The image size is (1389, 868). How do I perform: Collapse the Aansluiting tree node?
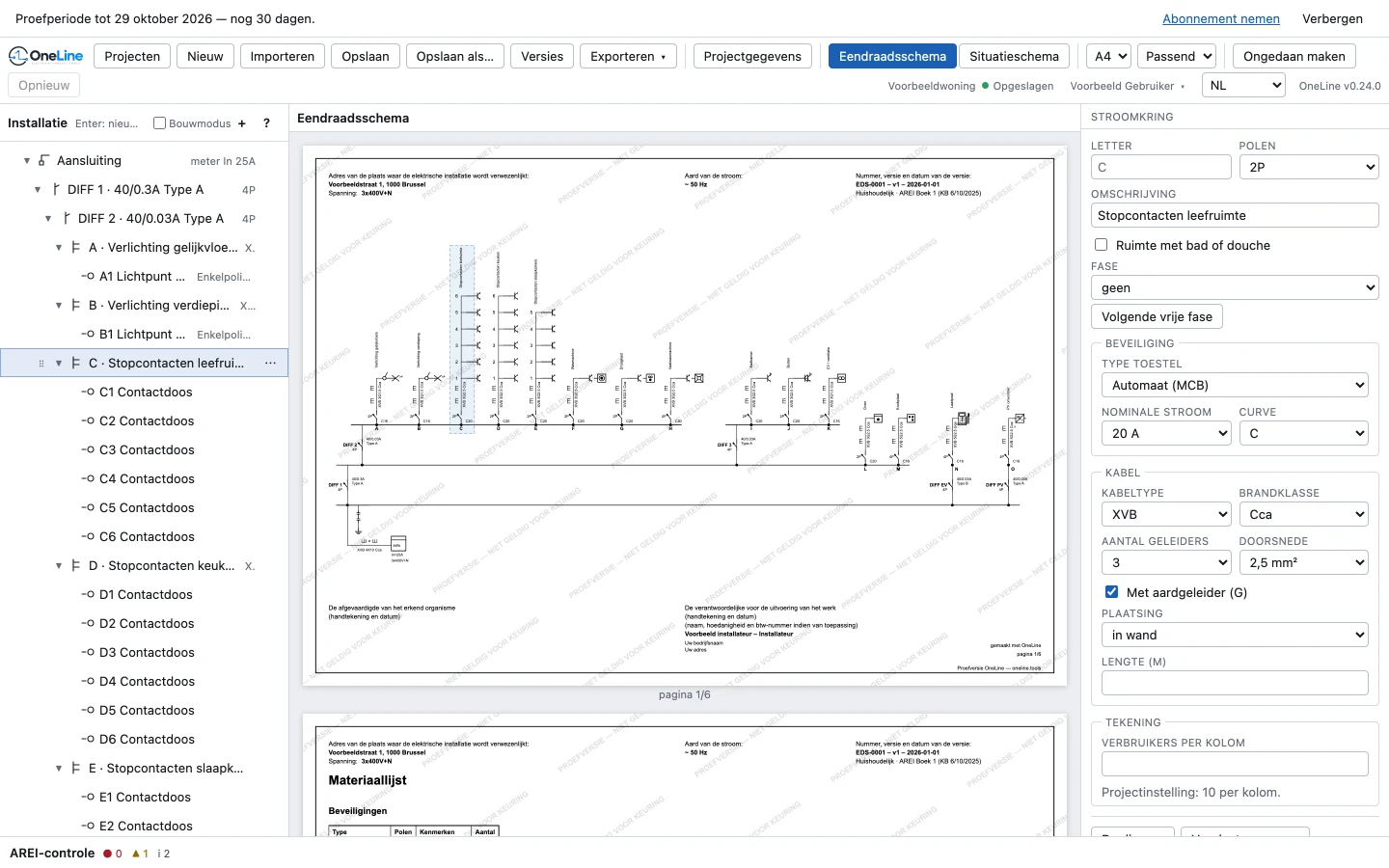click(x=27, y=161)
